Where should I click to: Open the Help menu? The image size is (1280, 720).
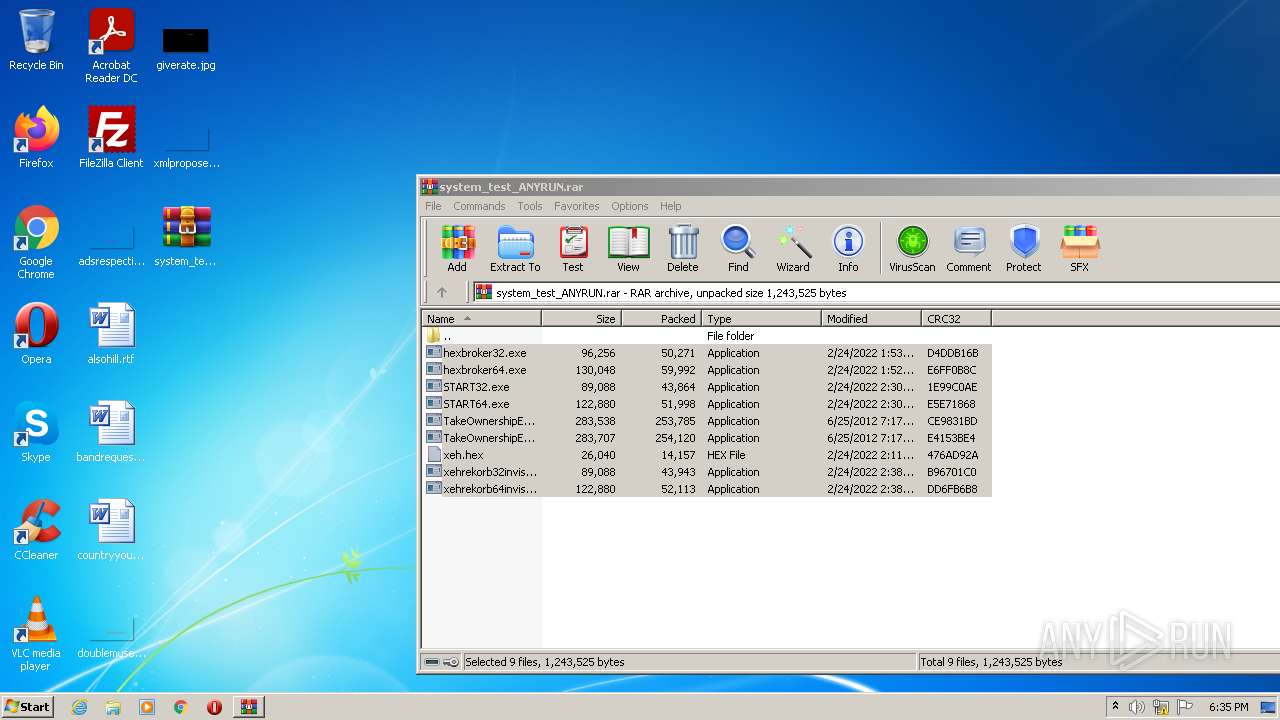tap(671, 206)
